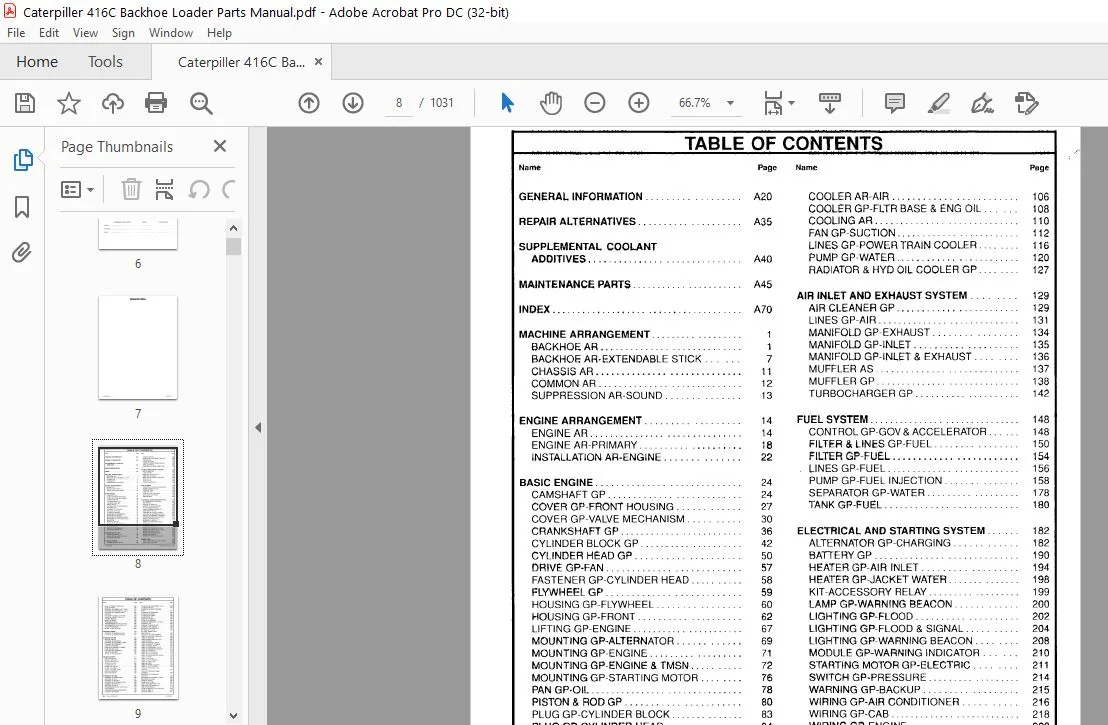Click FUEL SYSTEM contents entry
The image size is (1108, 725).
832,420
